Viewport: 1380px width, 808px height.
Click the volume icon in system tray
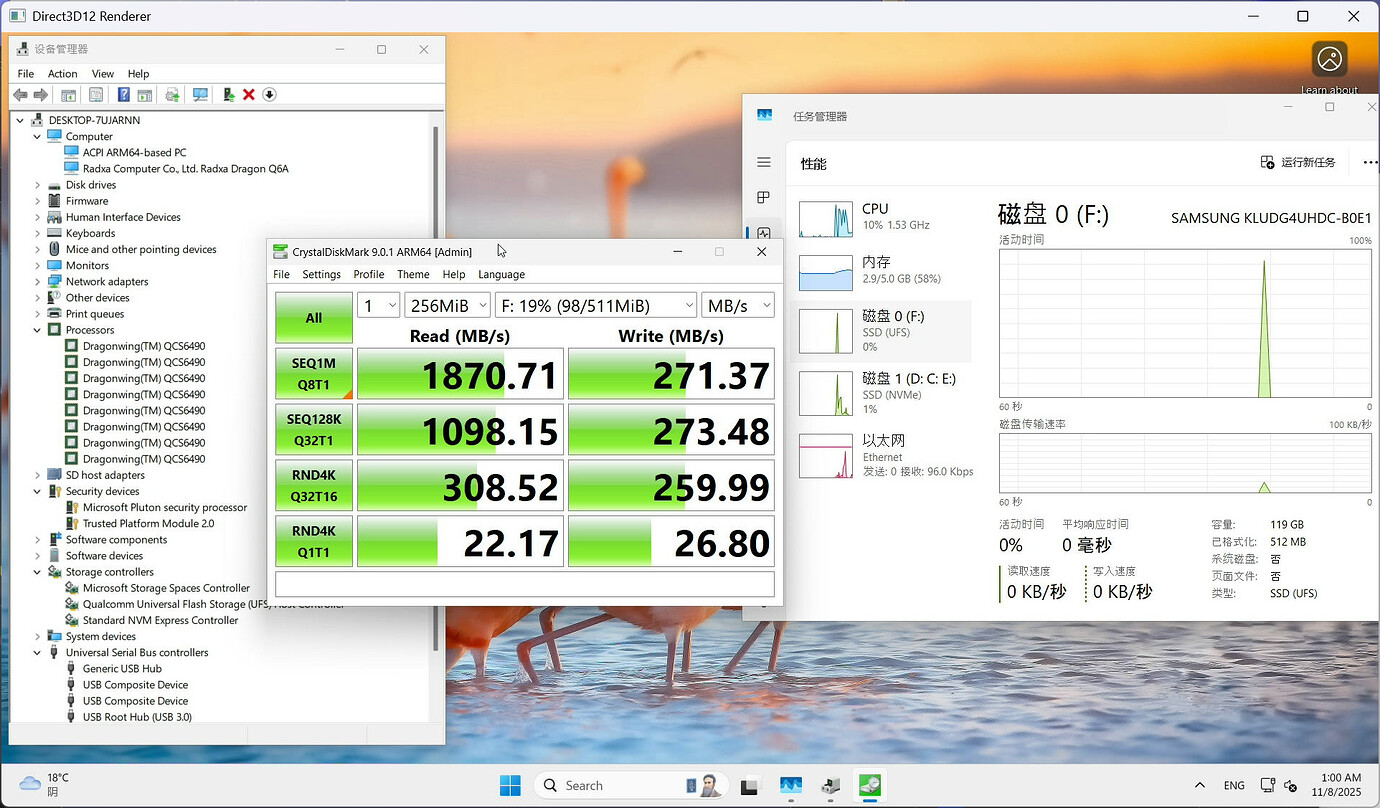(1291, 786)
